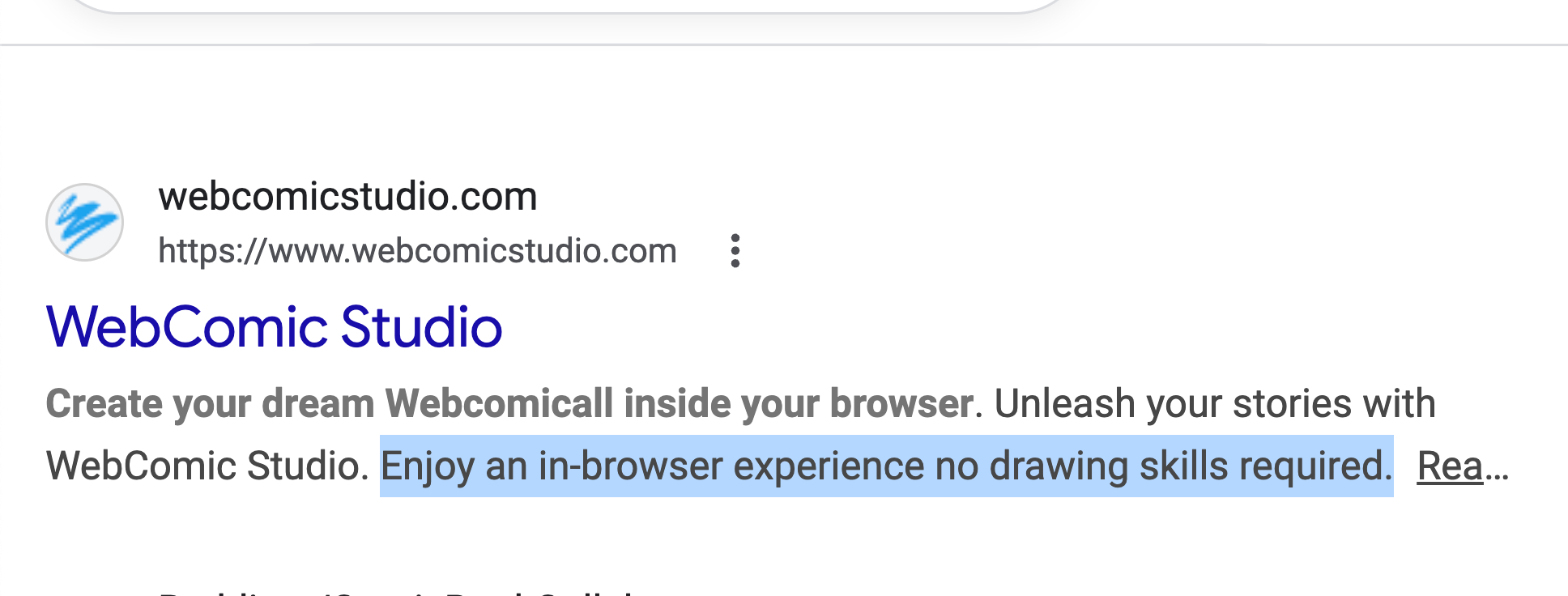Expand the truncated 'Rea…' read more link
The height and width of the screenshot is (596, 1568).
(1461, 466)
